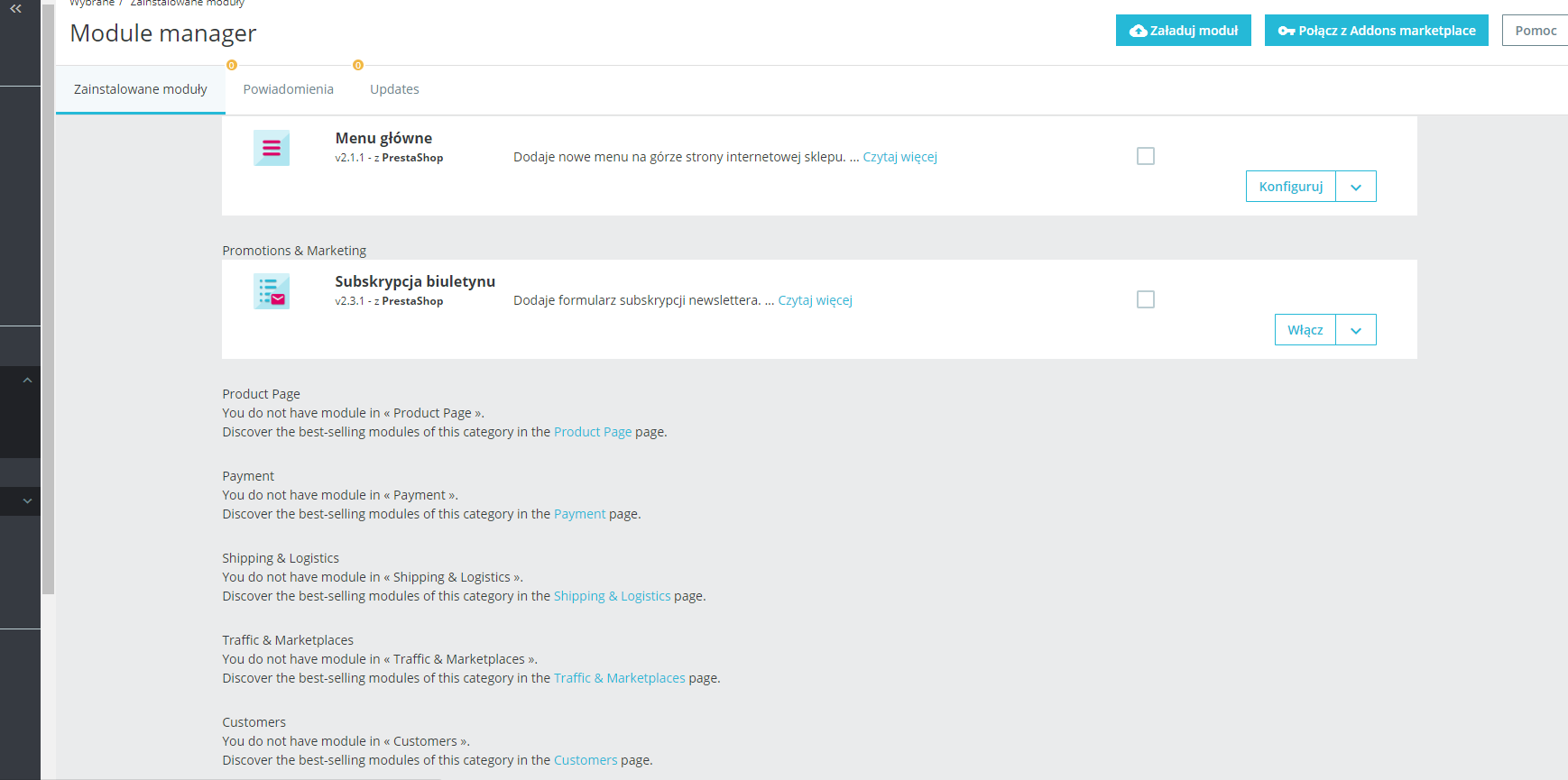The image size is (1568, 780).
Task: Click the Menu główne module icon
Action: 272,149
